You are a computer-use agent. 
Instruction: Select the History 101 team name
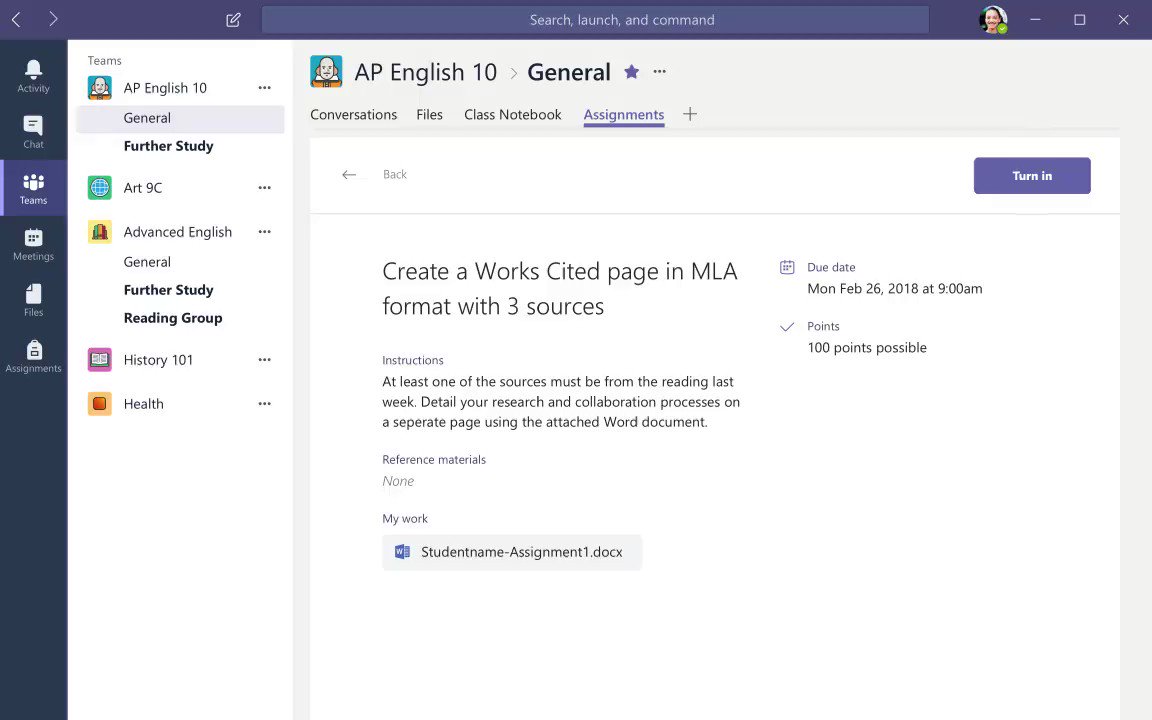[x=158, y=360]
